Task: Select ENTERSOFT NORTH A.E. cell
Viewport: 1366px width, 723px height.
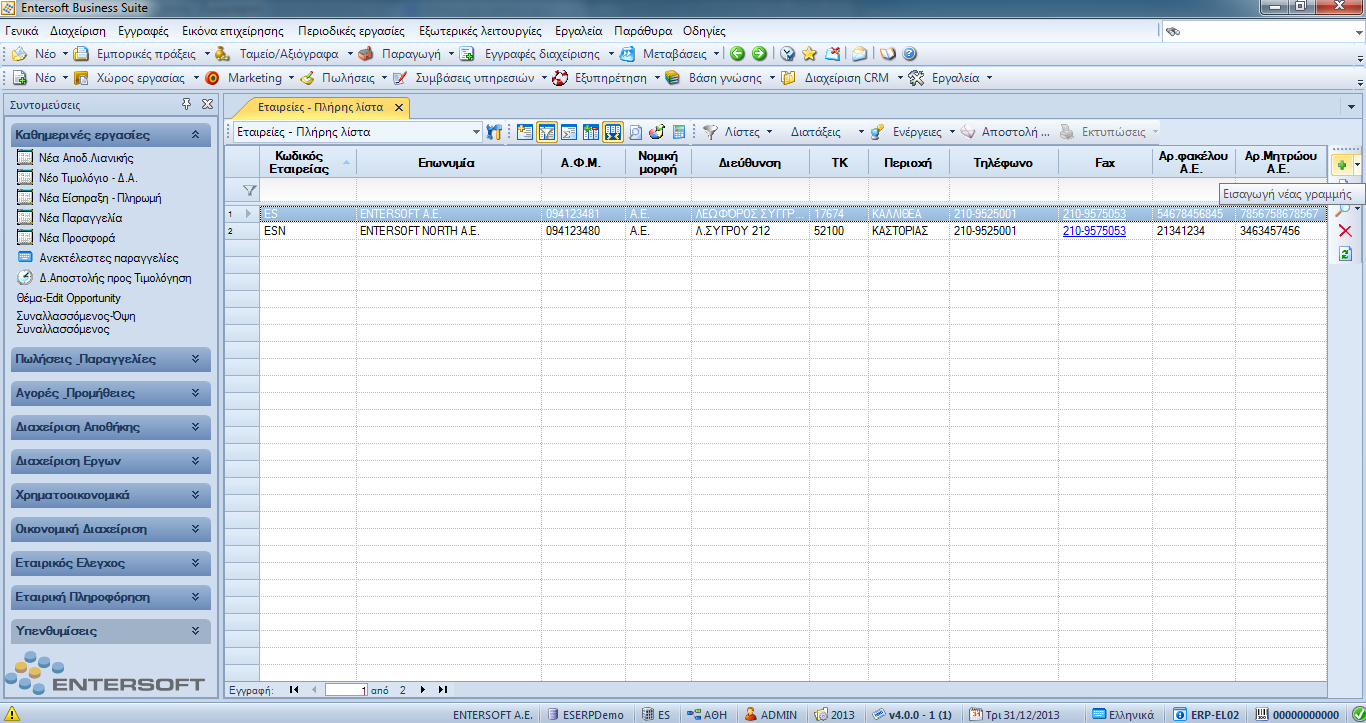Action: [448, 231]
